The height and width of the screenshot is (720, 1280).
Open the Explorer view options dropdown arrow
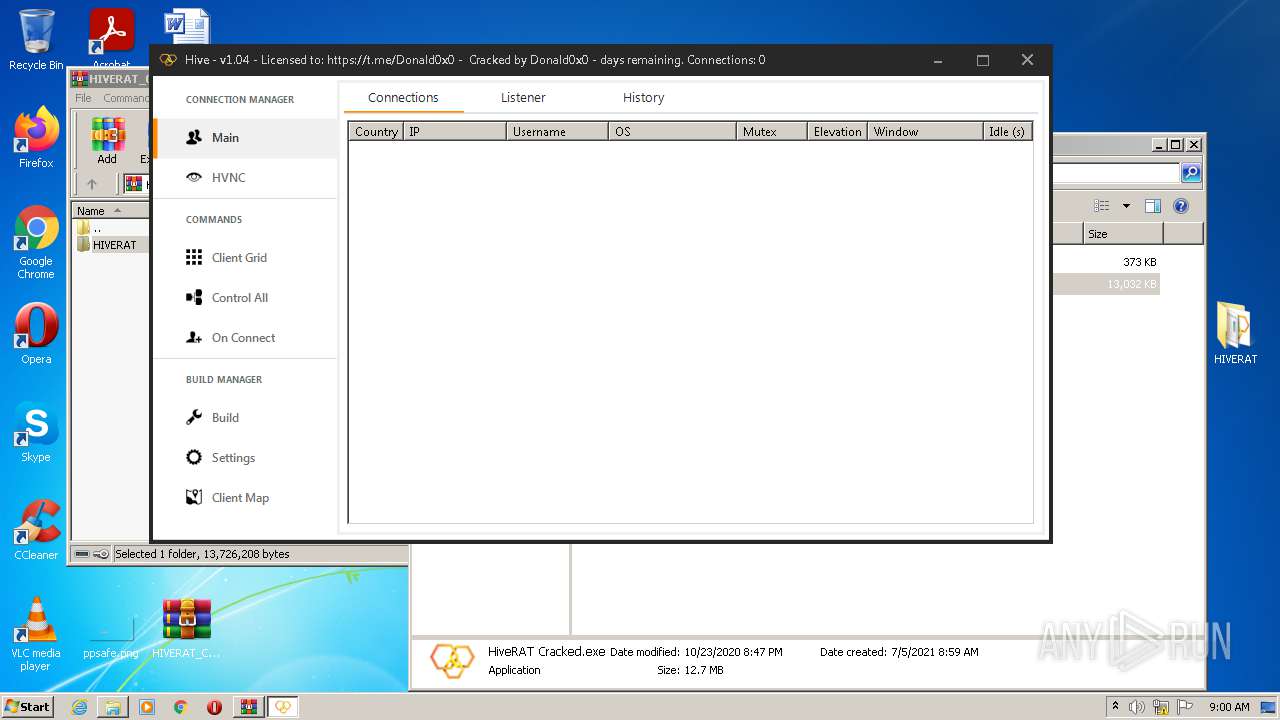point(1126,206)
